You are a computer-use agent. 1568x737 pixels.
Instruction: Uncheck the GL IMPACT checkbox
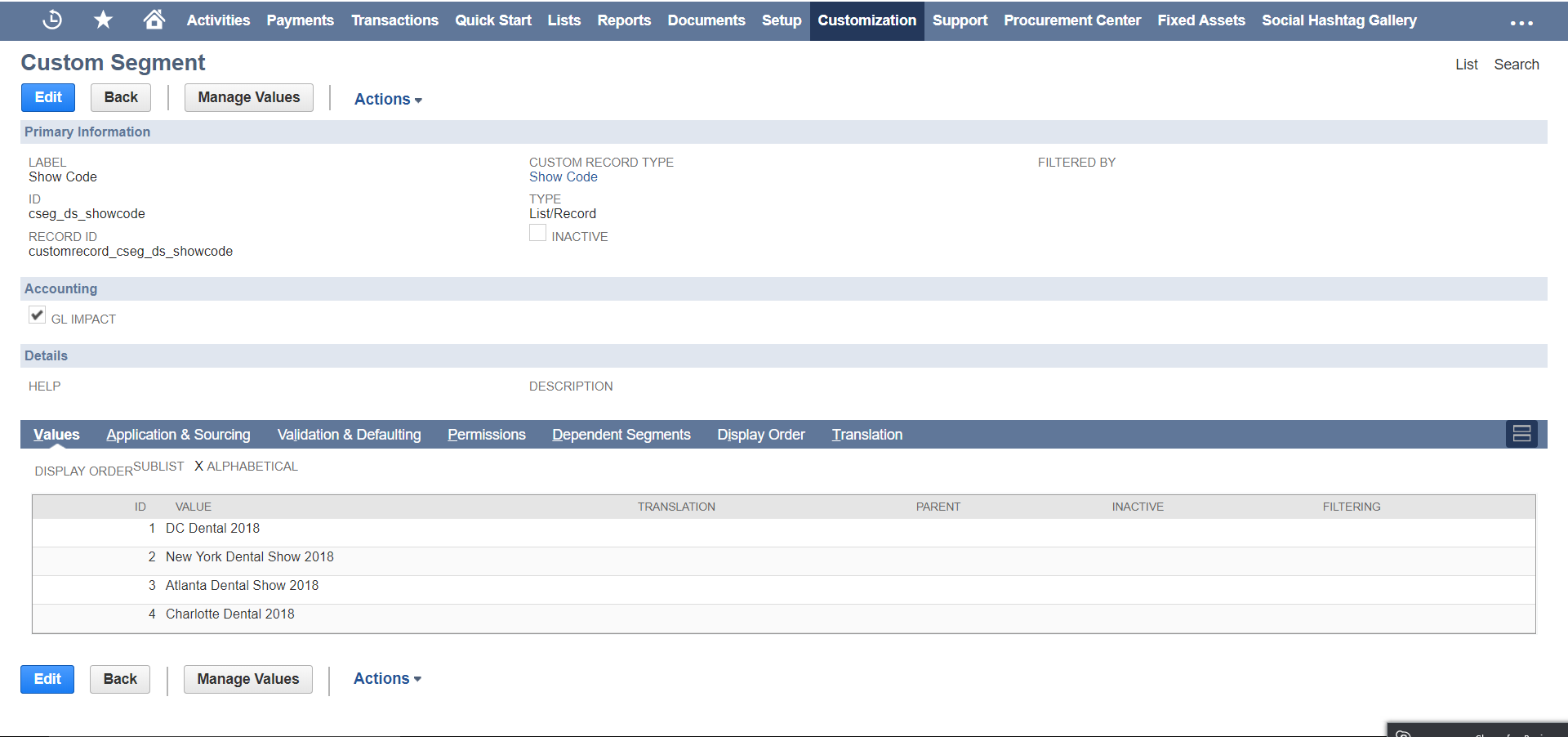(37, 315)
